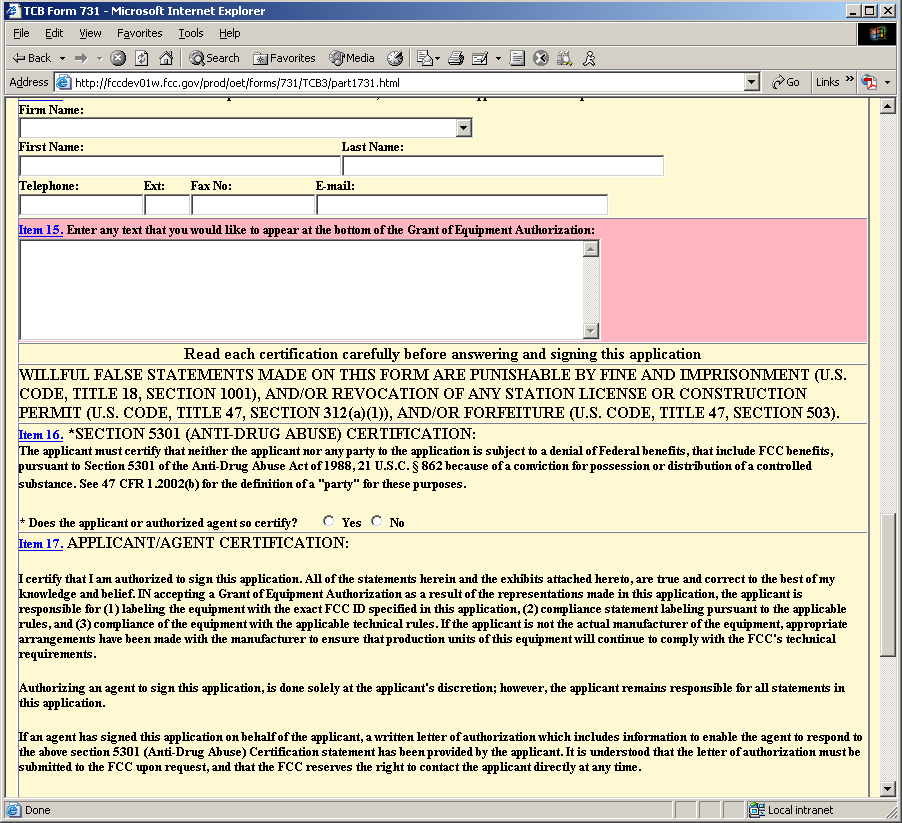Click the IE icon in title bar
902x823 pixels.
click(13, 10)
